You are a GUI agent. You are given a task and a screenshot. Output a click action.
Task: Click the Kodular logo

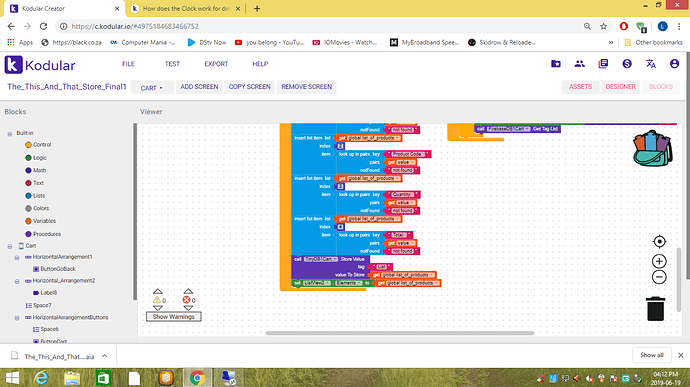pyautogui.click(x=40, y=65)
